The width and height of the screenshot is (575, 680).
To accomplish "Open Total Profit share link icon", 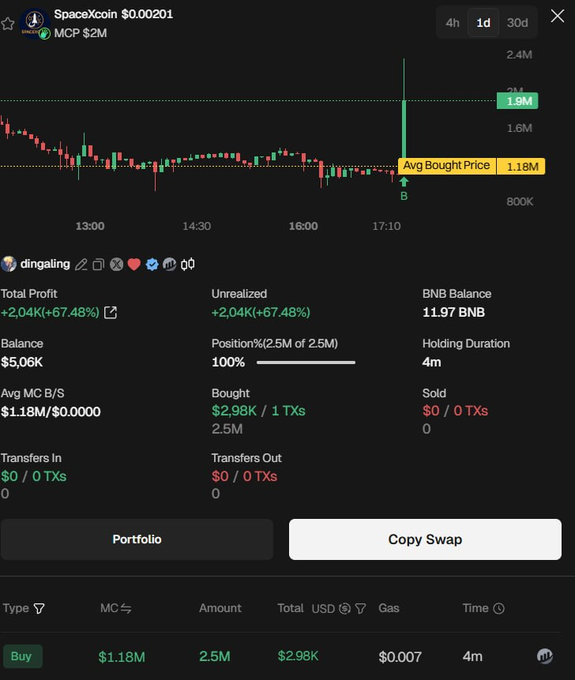I will tap(111, 312).
